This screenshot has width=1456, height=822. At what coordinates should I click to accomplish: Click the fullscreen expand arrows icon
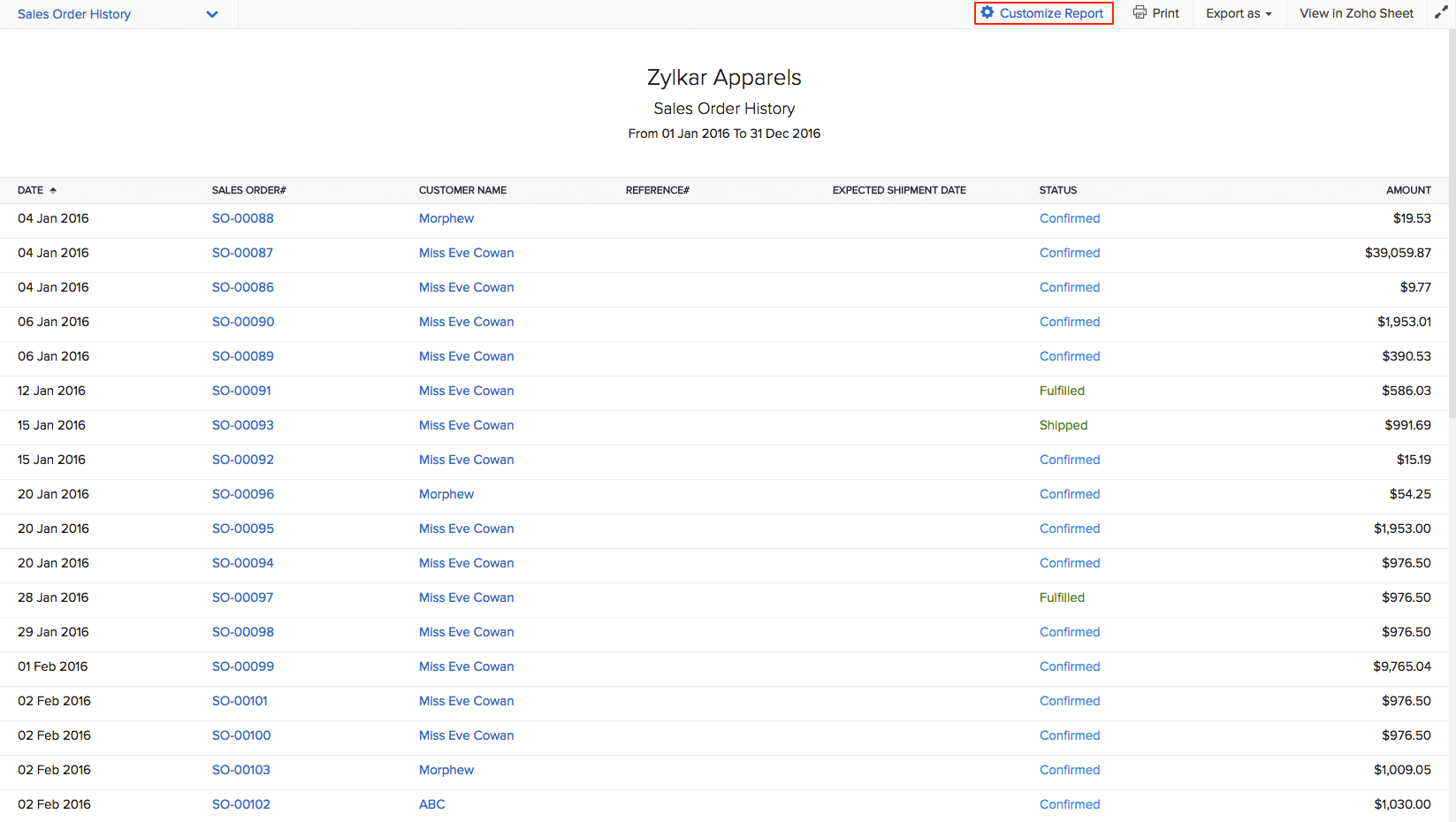click(x=1441, y=13)
